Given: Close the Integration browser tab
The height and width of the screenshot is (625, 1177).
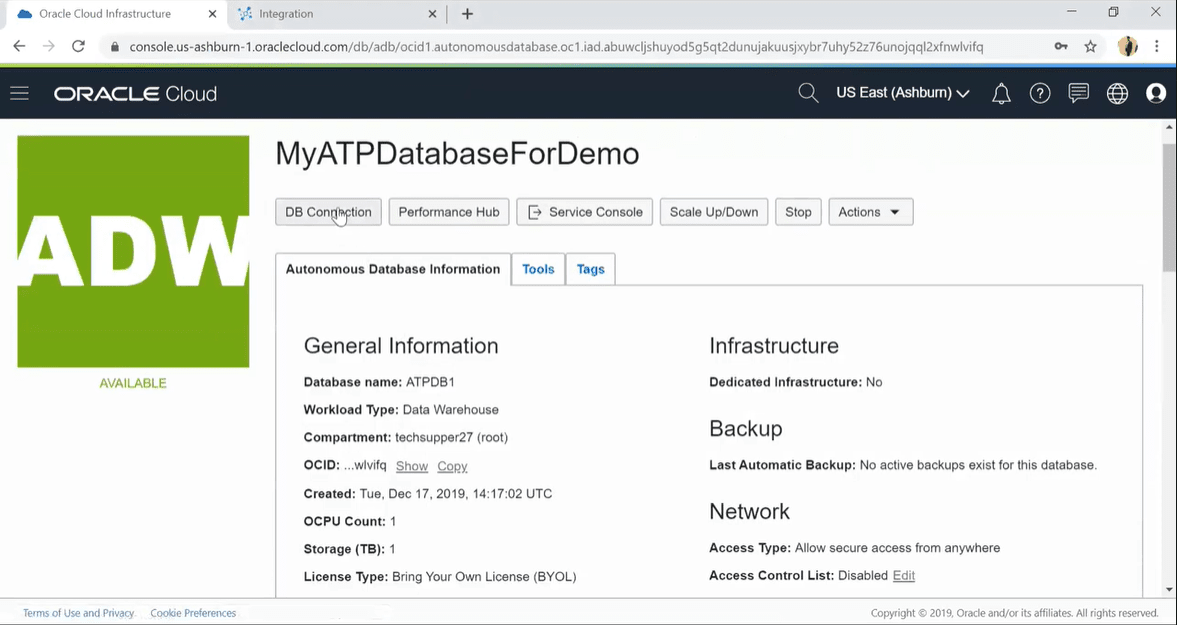Looking at the screenshot, I should 432,14.
